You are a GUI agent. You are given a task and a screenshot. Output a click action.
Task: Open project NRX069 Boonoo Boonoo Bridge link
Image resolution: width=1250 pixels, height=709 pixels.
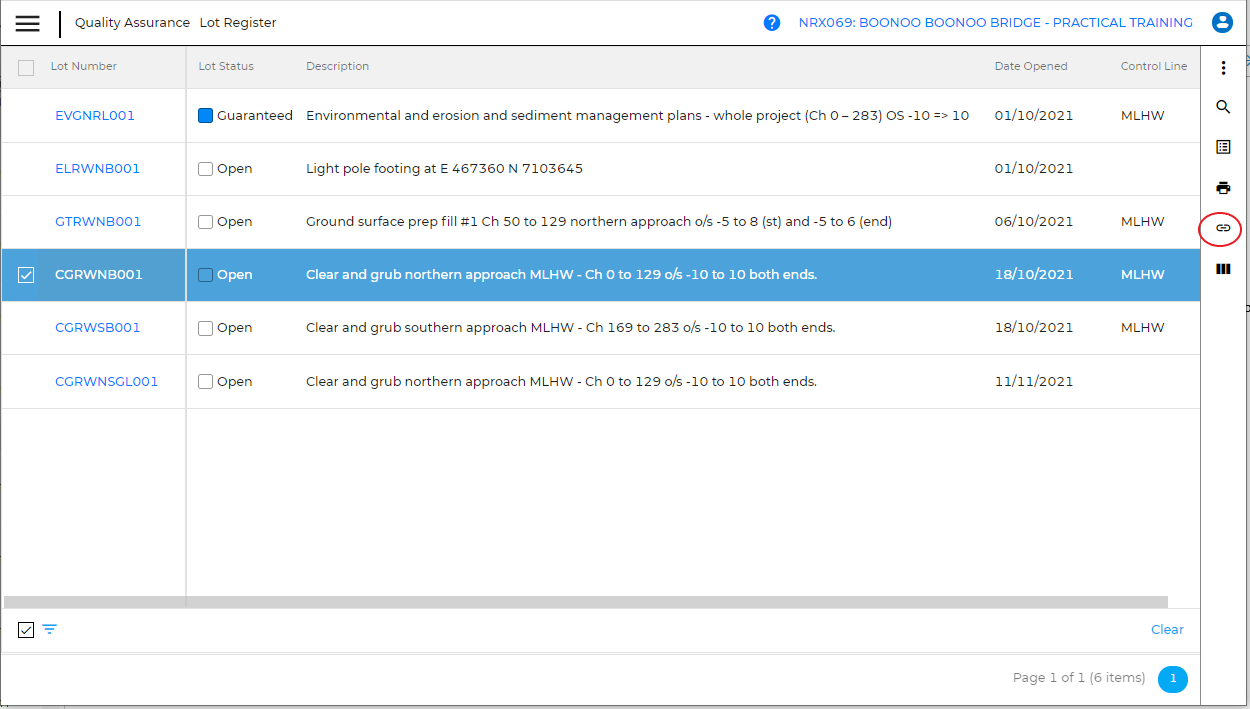click(995, 23)
